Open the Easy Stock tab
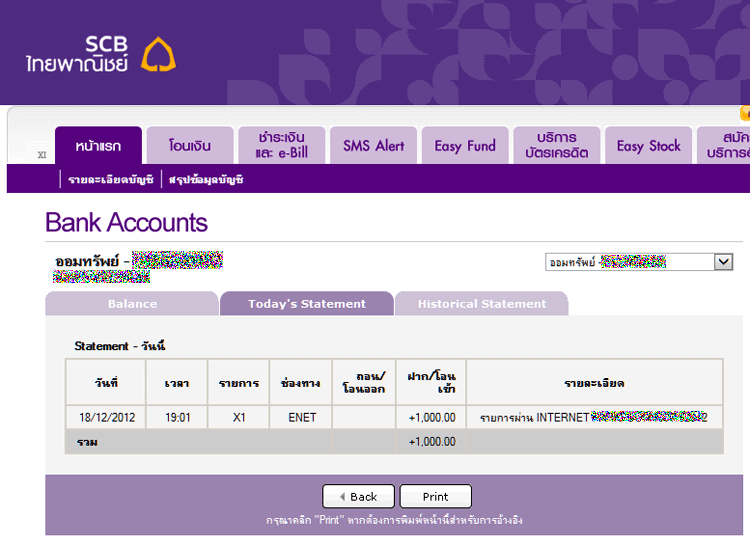 [x=648, y=146]
